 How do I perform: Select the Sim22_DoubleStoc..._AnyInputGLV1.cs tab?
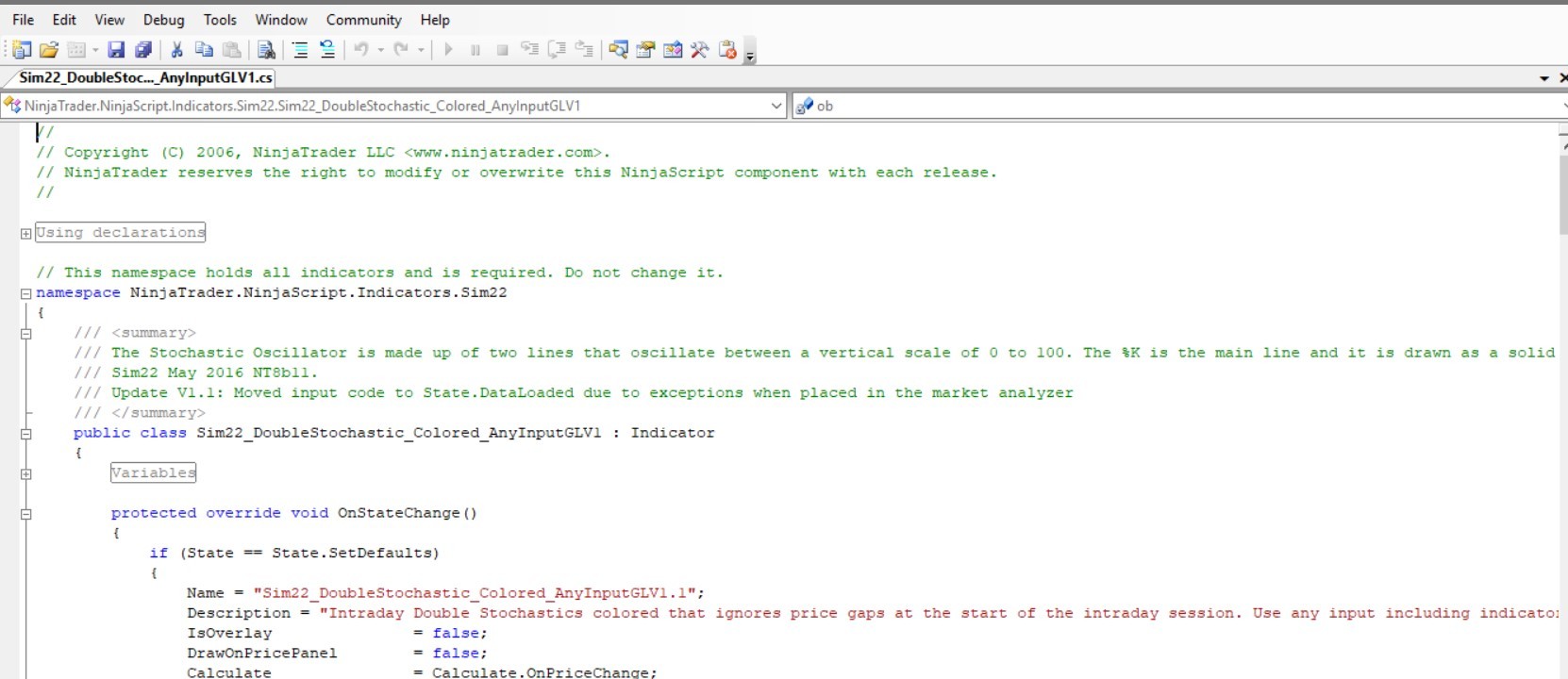coord(145,78)
